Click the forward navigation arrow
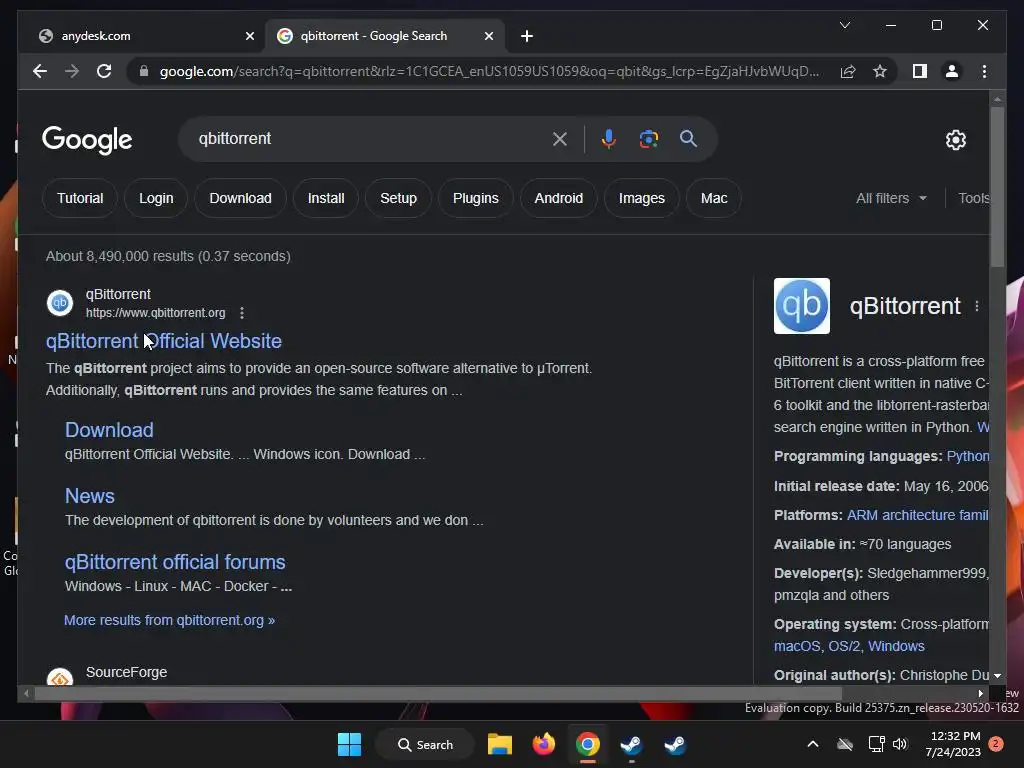Viewport: 1024px width, 768px height. 72,71
